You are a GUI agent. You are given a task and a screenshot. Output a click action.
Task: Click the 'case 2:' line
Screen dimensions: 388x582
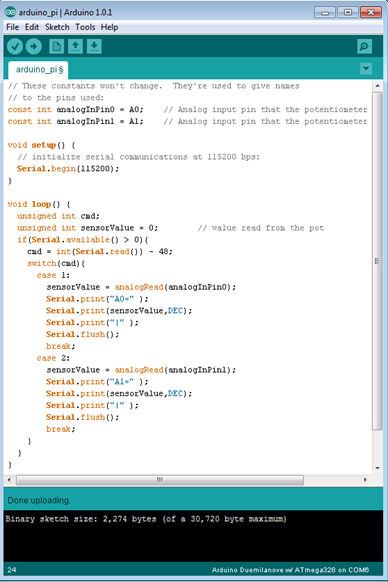(x=53, y=358)
